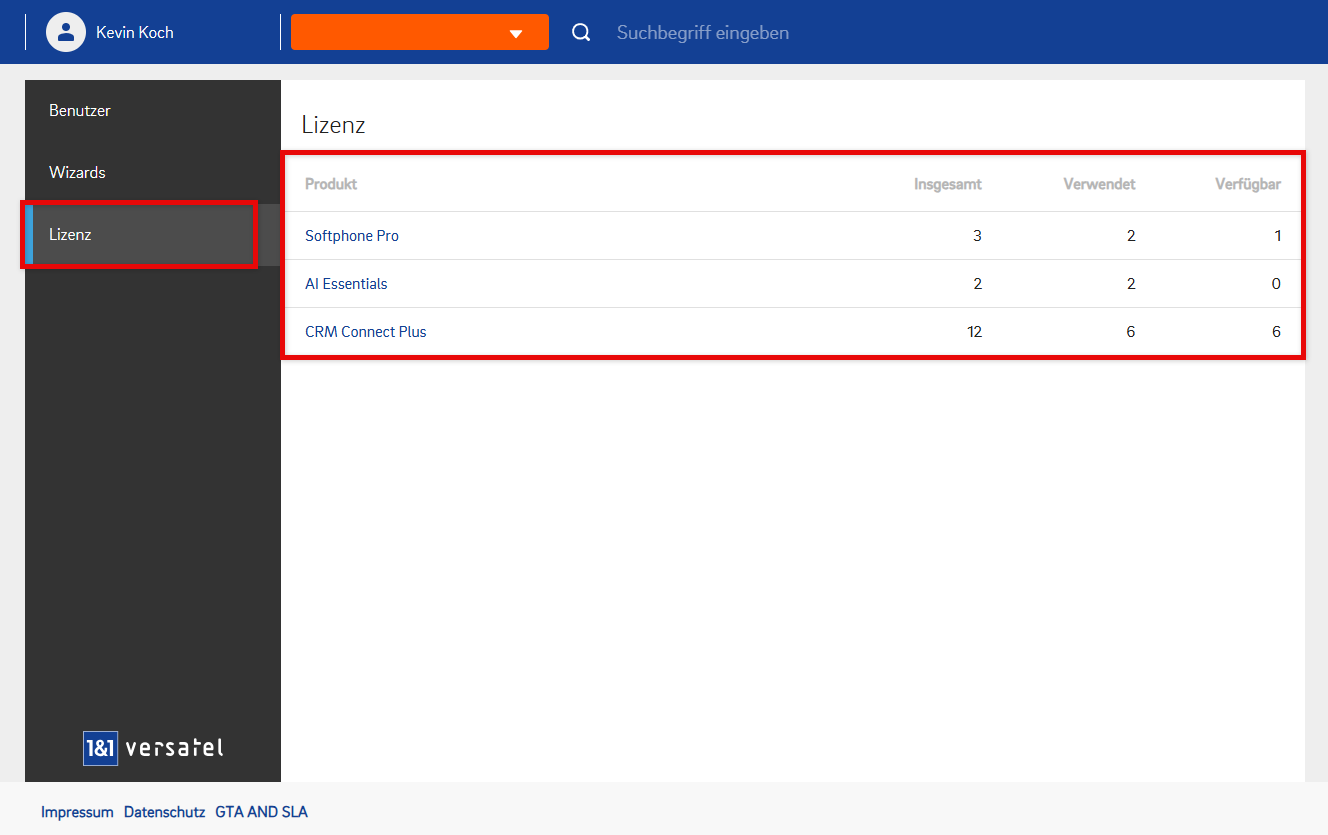1328x835 pixels.
Task: Click the Kevin Koch username
Action: (x=135, y=33)
